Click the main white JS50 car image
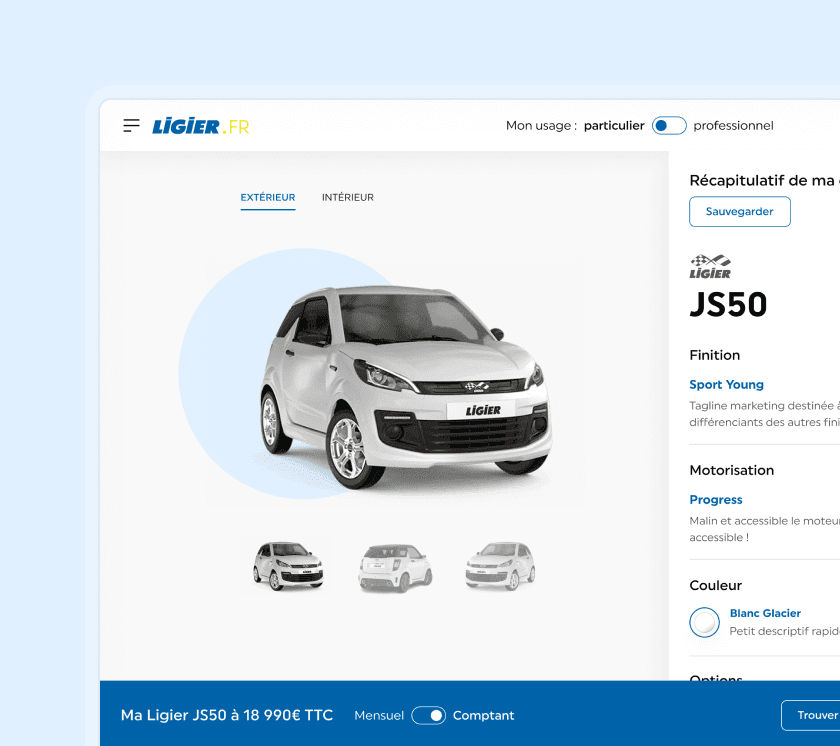 406,387
